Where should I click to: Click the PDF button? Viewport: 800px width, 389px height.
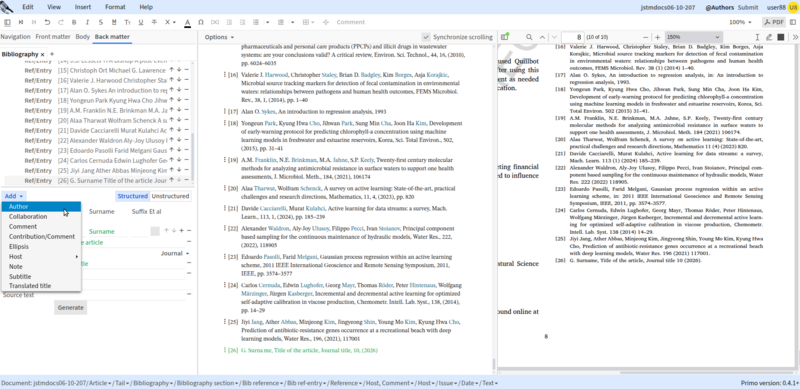point(773,22)
